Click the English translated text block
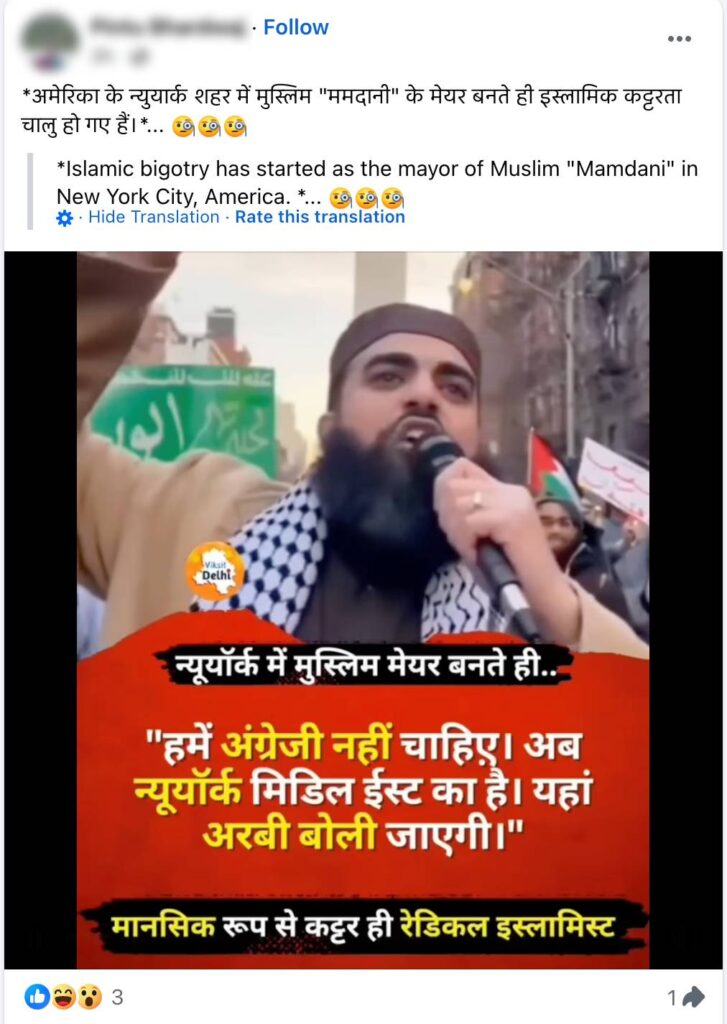The image size is (727, 1024). [377, 183]
